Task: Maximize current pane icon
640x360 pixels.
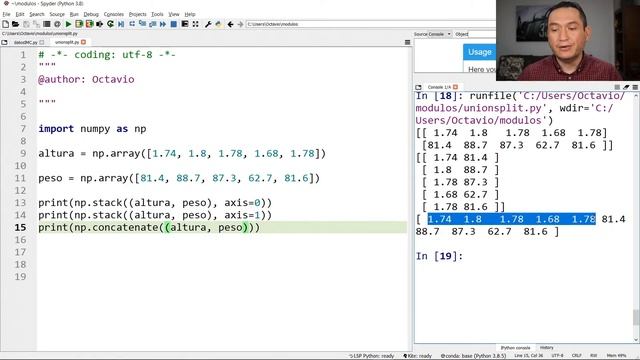Action: [196, 24]
